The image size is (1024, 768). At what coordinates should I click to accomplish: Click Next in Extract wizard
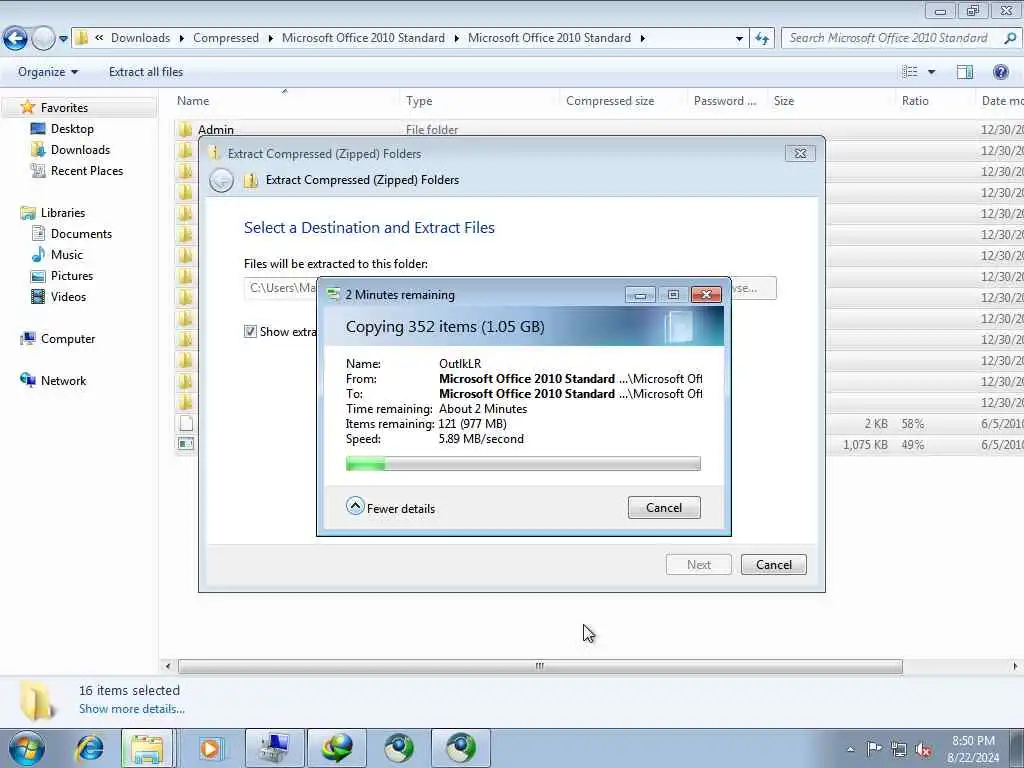coord(699,565)
